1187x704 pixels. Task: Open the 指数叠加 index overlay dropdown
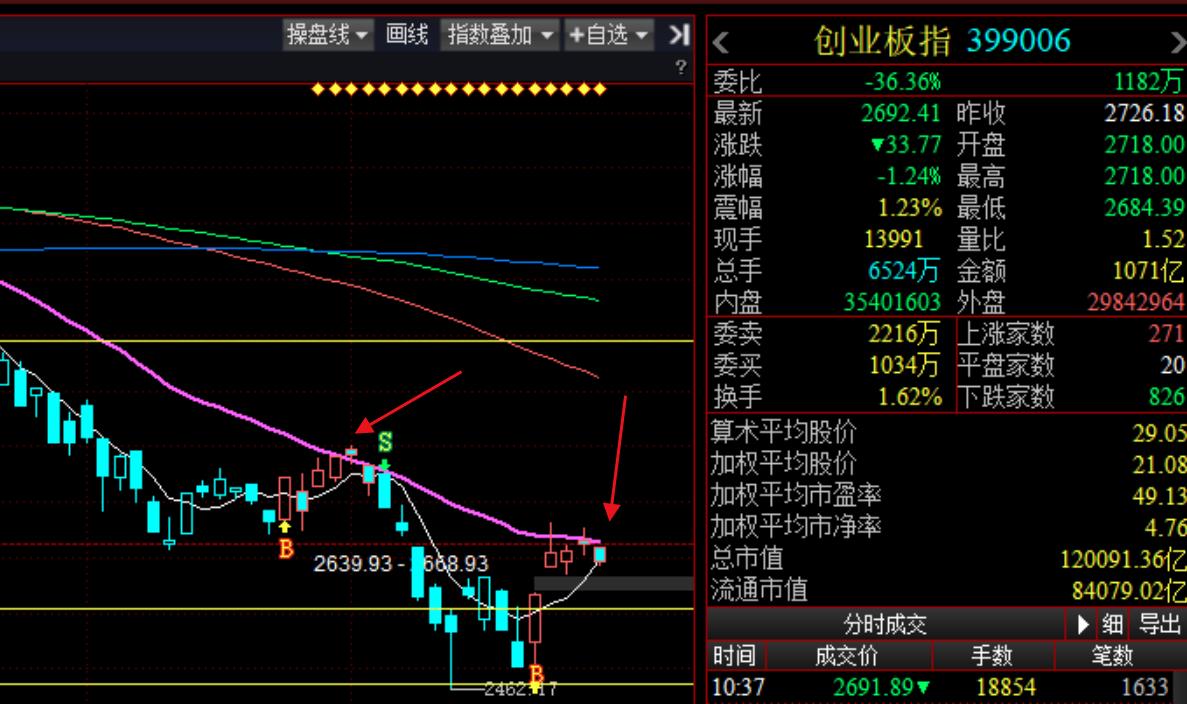501,33
